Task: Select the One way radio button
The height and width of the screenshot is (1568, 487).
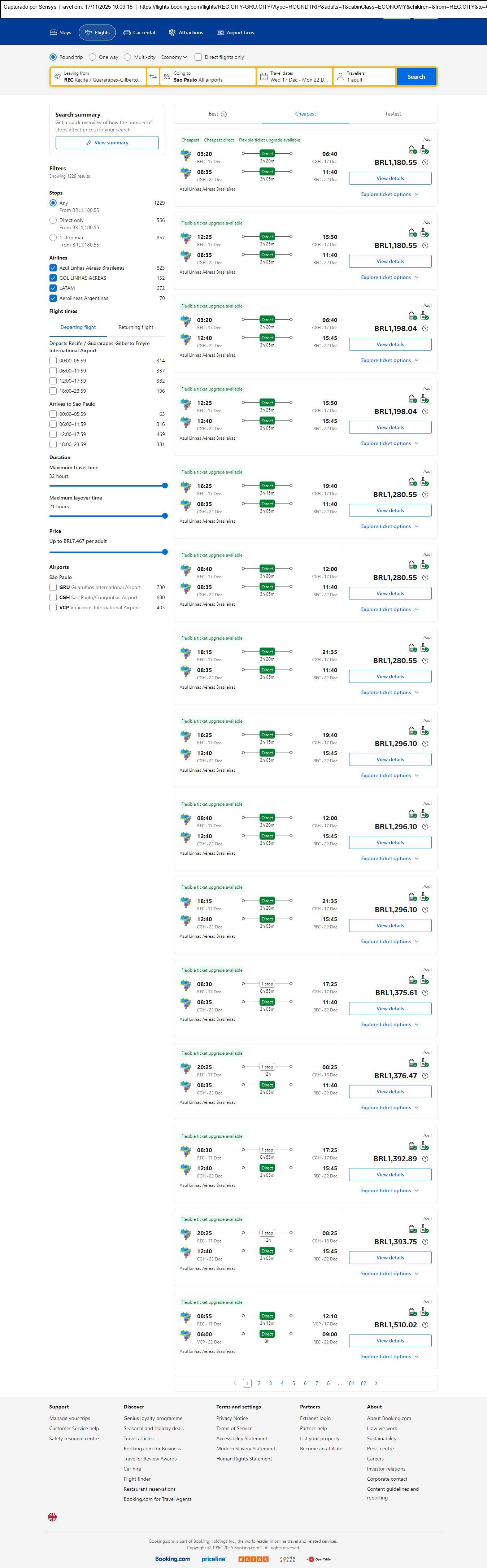Action: click(x=92, y=57)
